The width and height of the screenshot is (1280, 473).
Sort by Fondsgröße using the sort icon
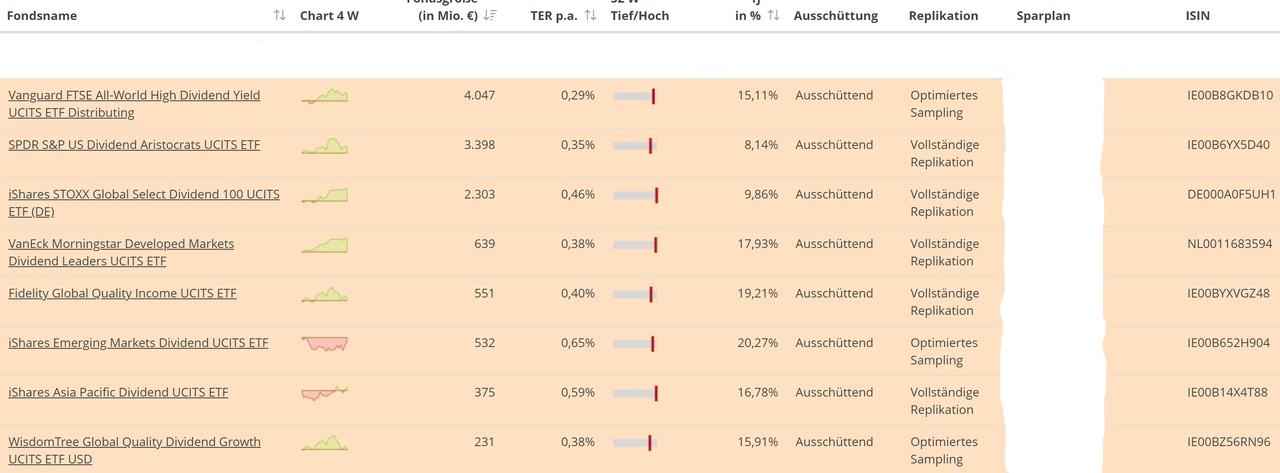pos(490,16)
